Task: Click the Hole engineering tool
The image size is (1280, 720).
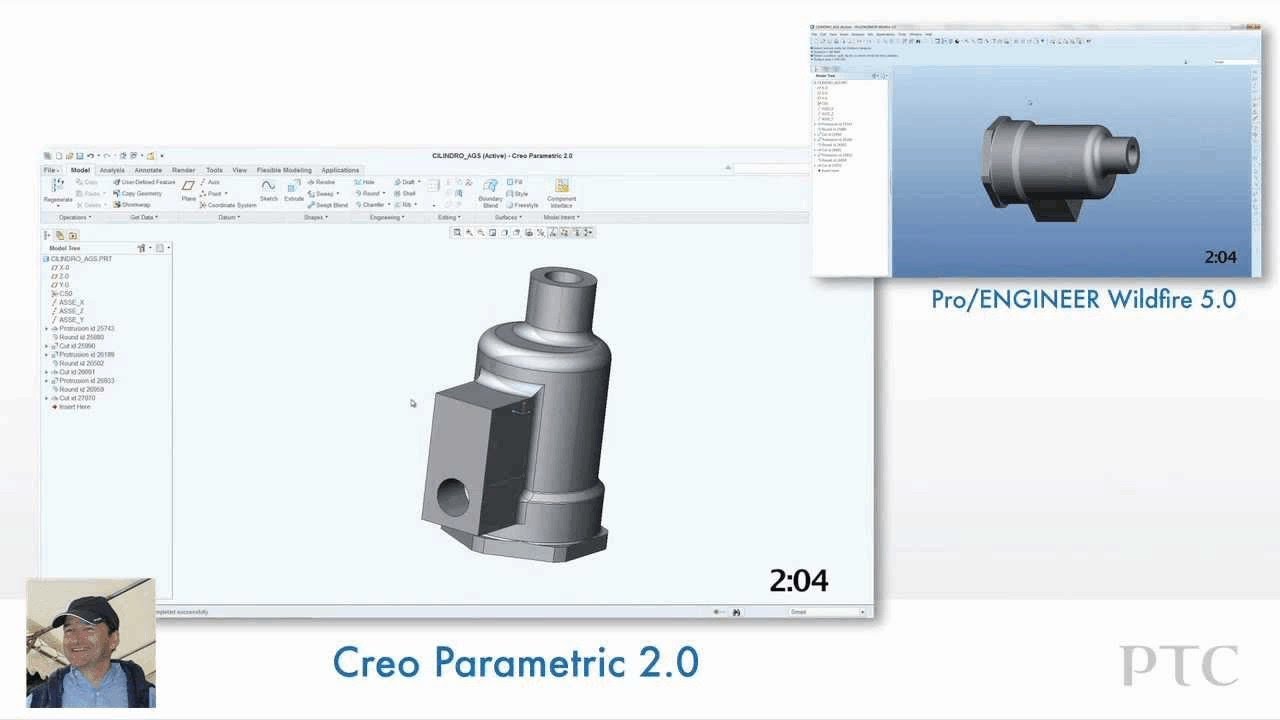Action: point(364,182)
